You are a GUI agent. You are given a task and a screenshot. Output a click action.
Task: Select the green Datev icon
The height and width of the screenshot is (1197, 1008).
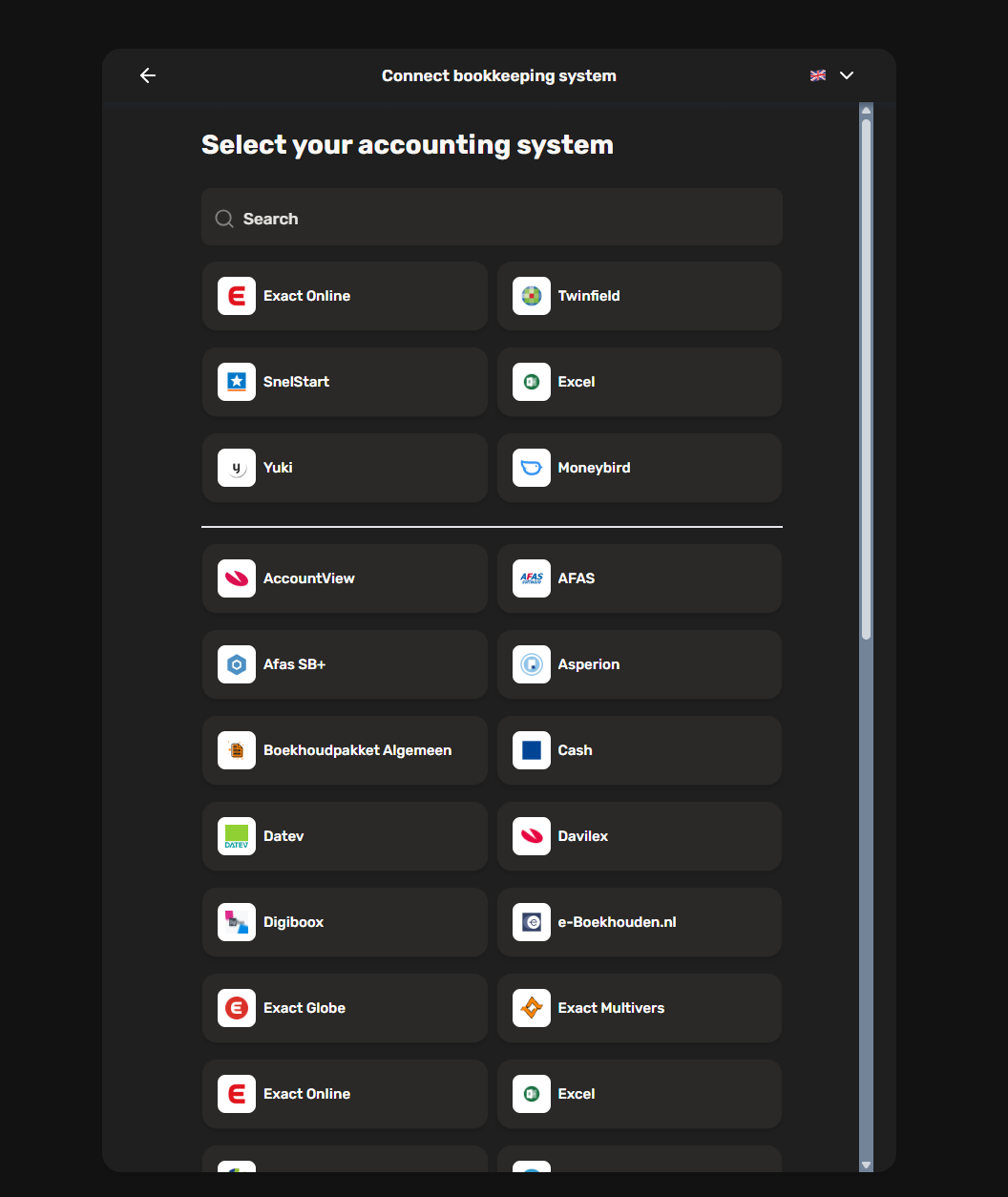click(237, 836)
